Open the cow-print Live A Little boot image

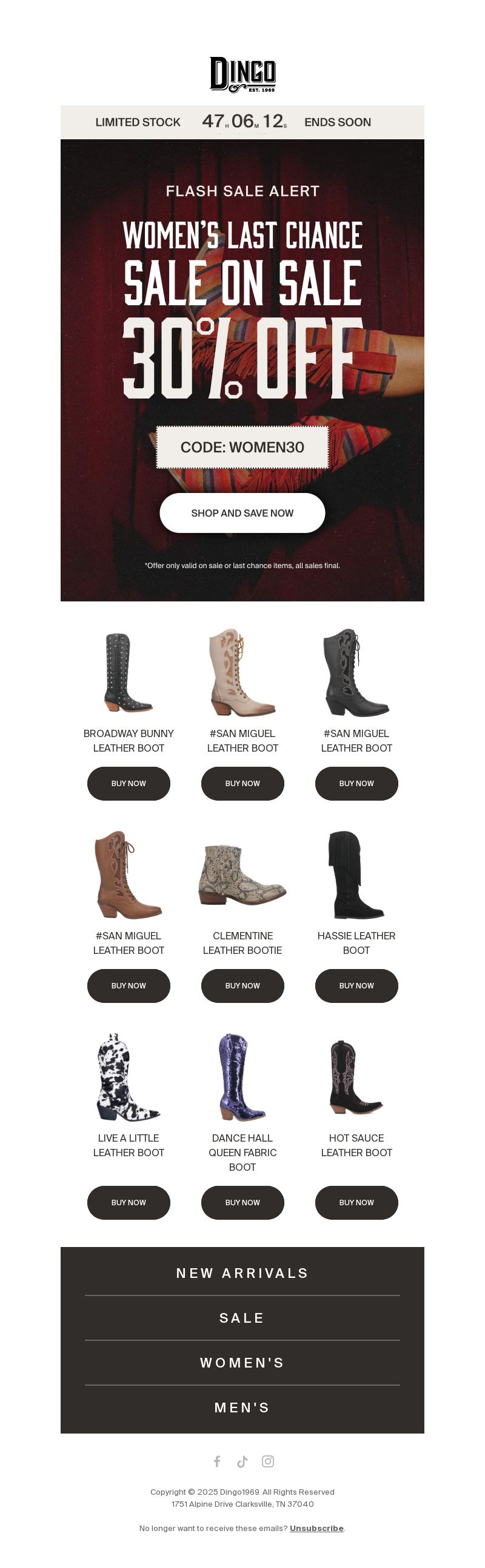click(129, 1076)
